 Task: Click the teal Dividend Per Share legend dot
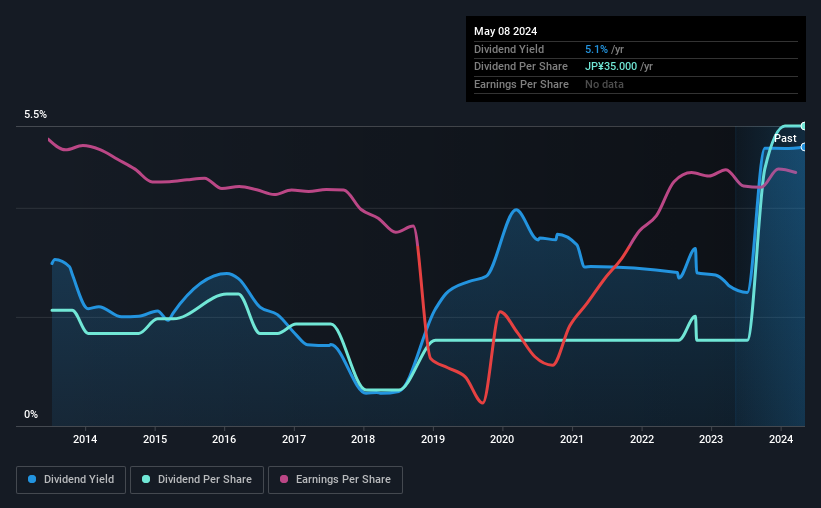146,480
